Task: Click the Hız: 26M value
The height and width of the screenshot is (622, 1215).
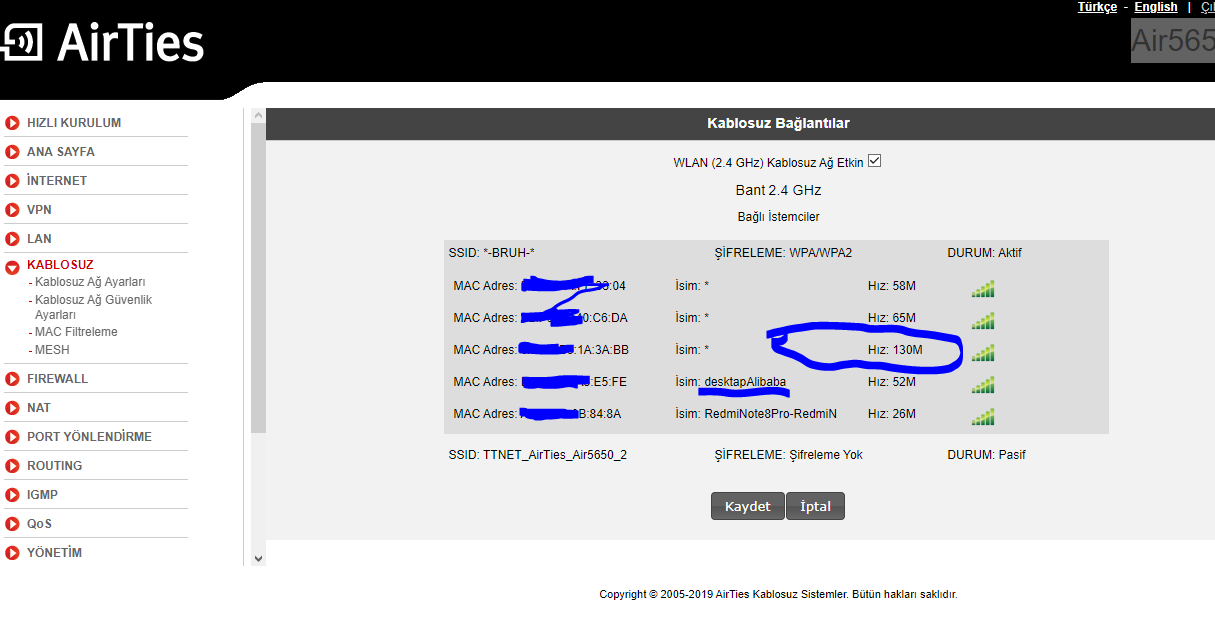Action: pos(892,414)
